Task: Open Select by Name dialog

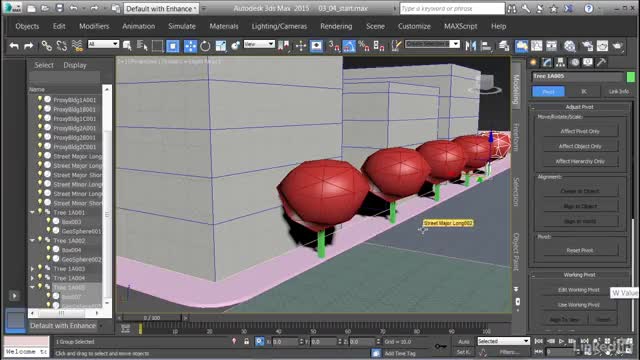Action: (142, 46)
